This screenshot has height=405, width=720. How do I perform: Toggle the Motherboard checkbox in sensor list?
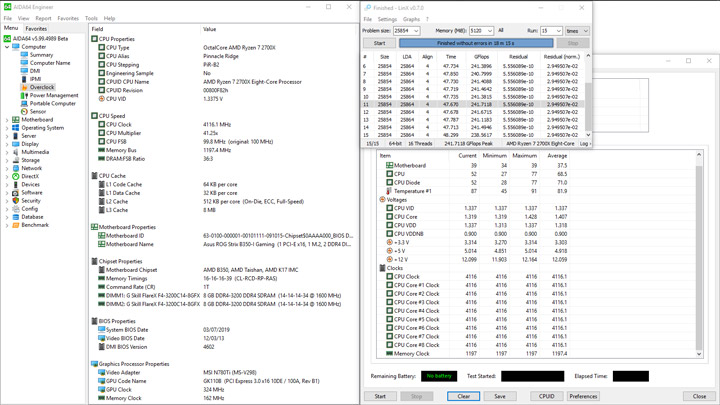click(389, 165)
